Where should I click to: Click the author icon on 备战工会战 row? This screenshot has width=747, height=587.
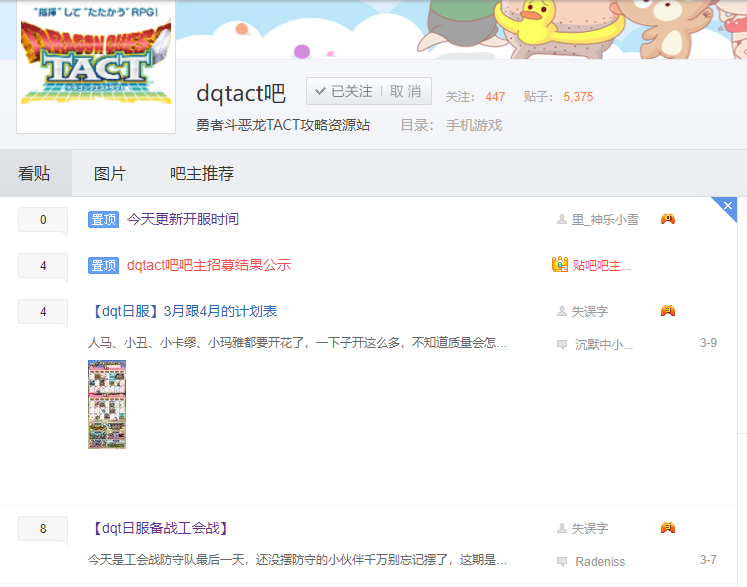click(562, 528)
